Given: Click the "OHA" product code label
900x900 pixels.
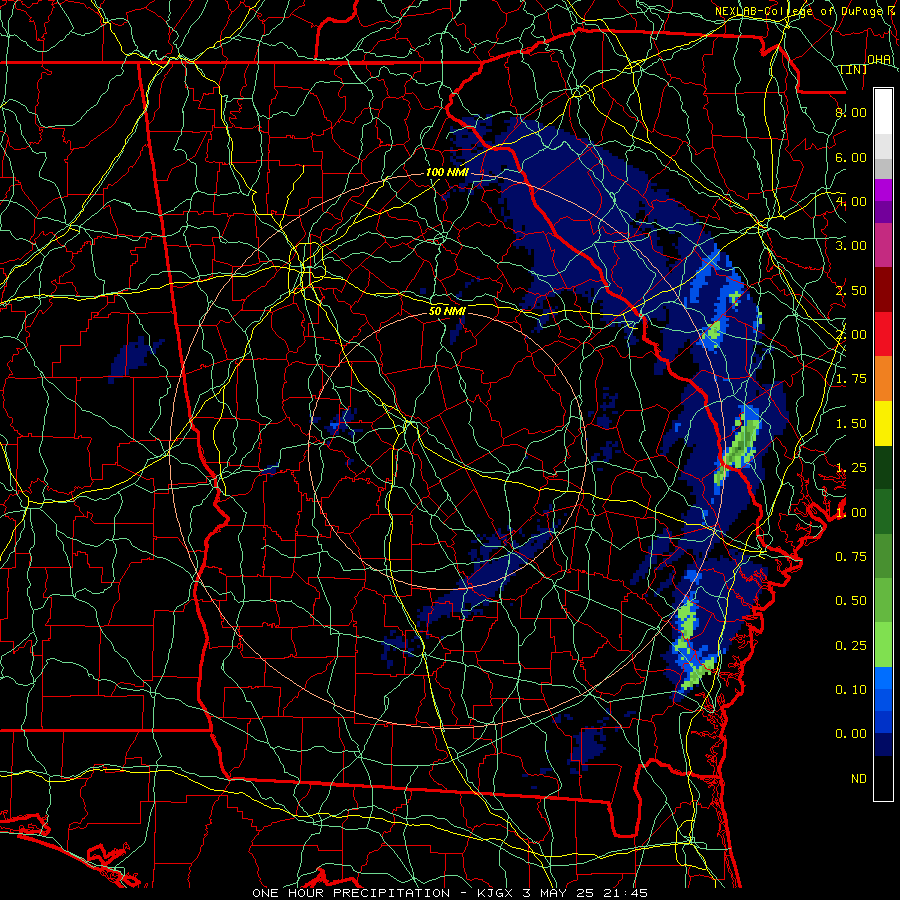Looking at the screenshot, I should [x=879, y=59].
